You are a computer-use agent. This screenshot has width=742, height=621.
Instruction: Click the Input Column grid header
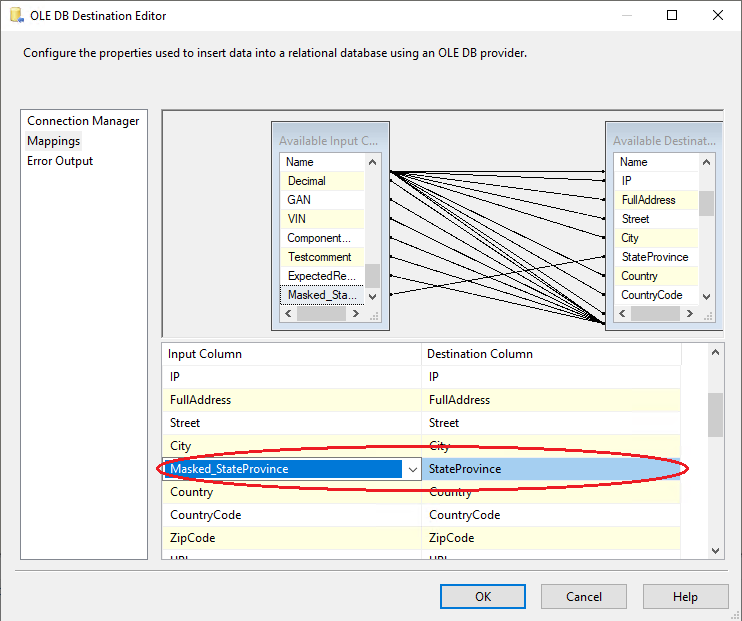coord(290,354)
